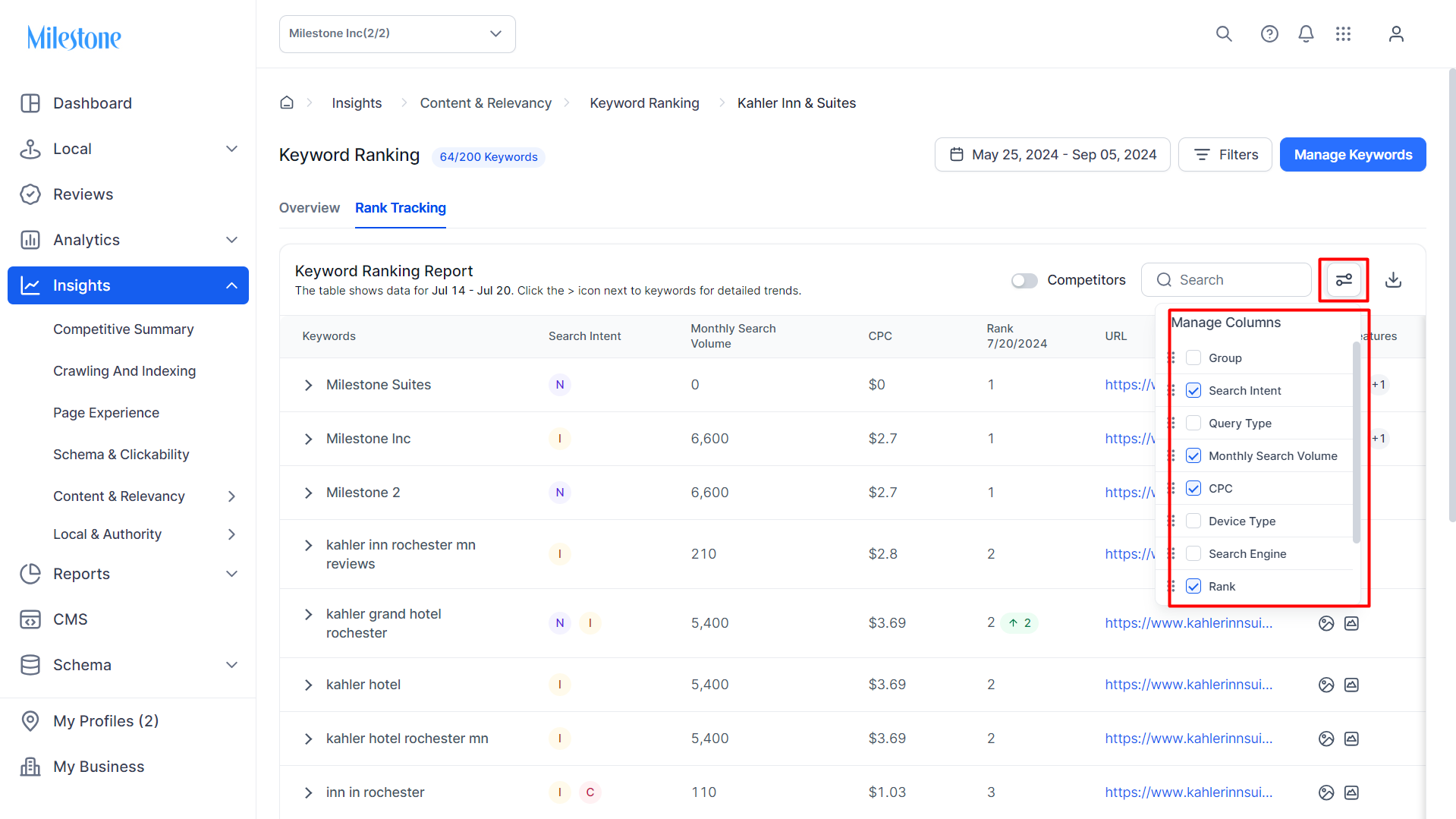1456x819 pixels.
Task: Click the My Business building icon
Action: point(30,767)
